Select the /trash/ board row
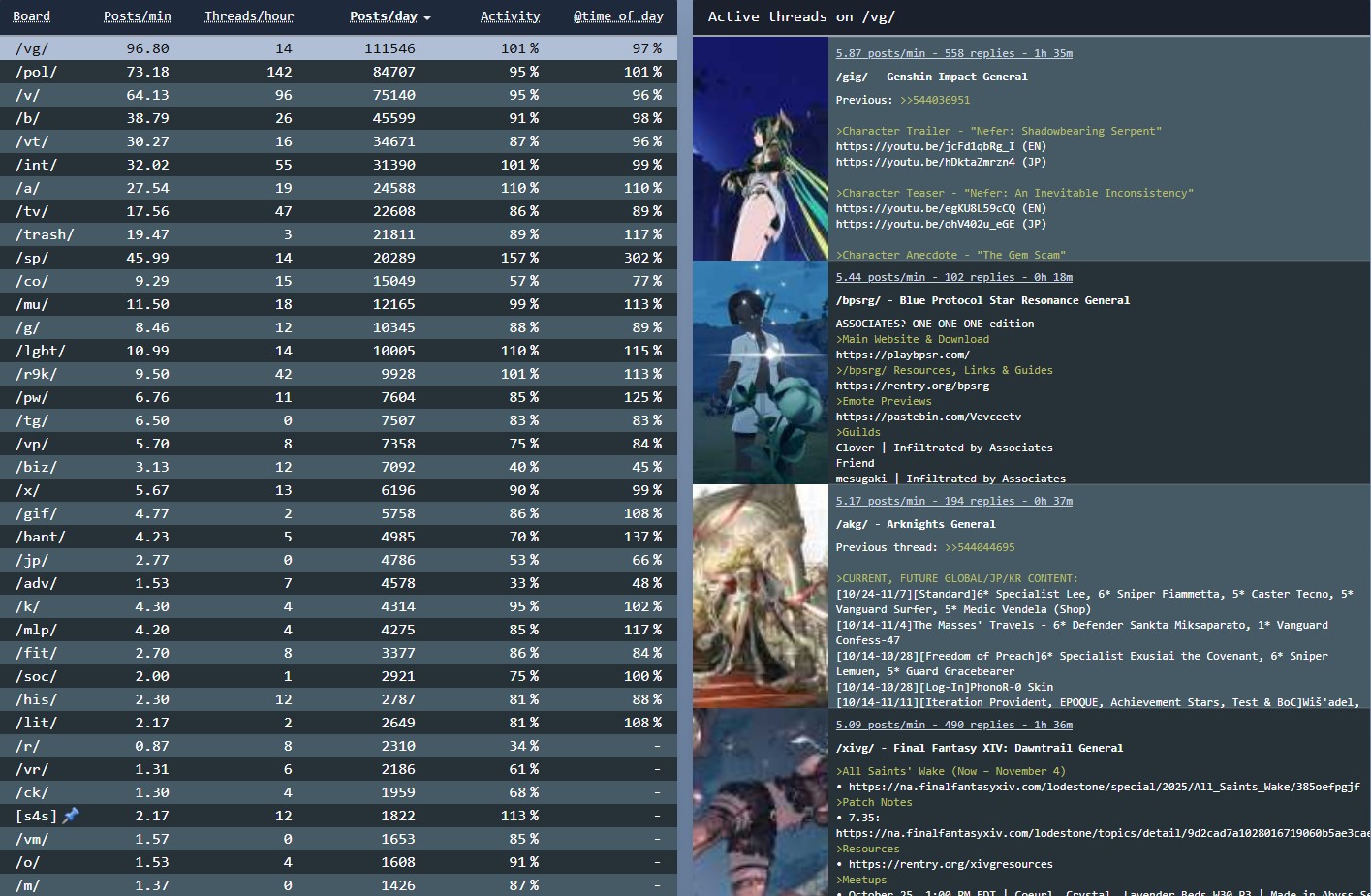1371x896 pixels. click(x=338, y=234)
